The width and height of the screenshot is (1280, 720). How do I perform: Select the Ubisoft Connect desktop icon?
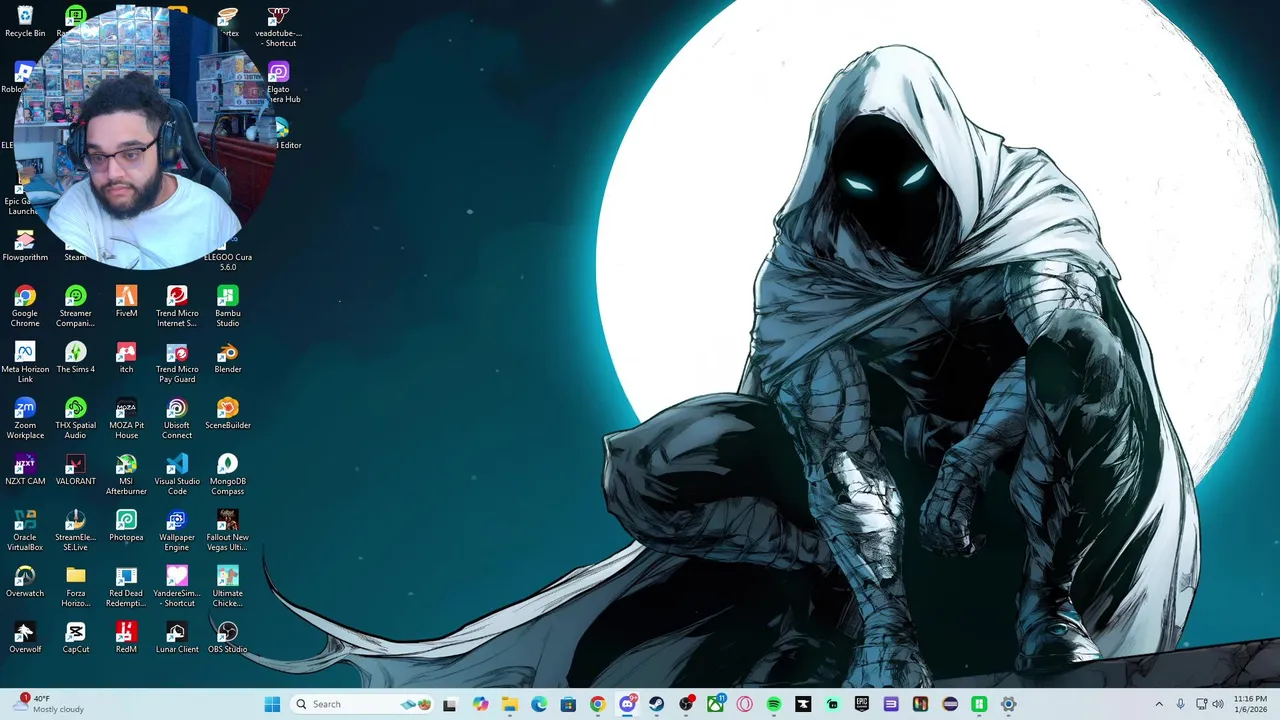(177, 418)
